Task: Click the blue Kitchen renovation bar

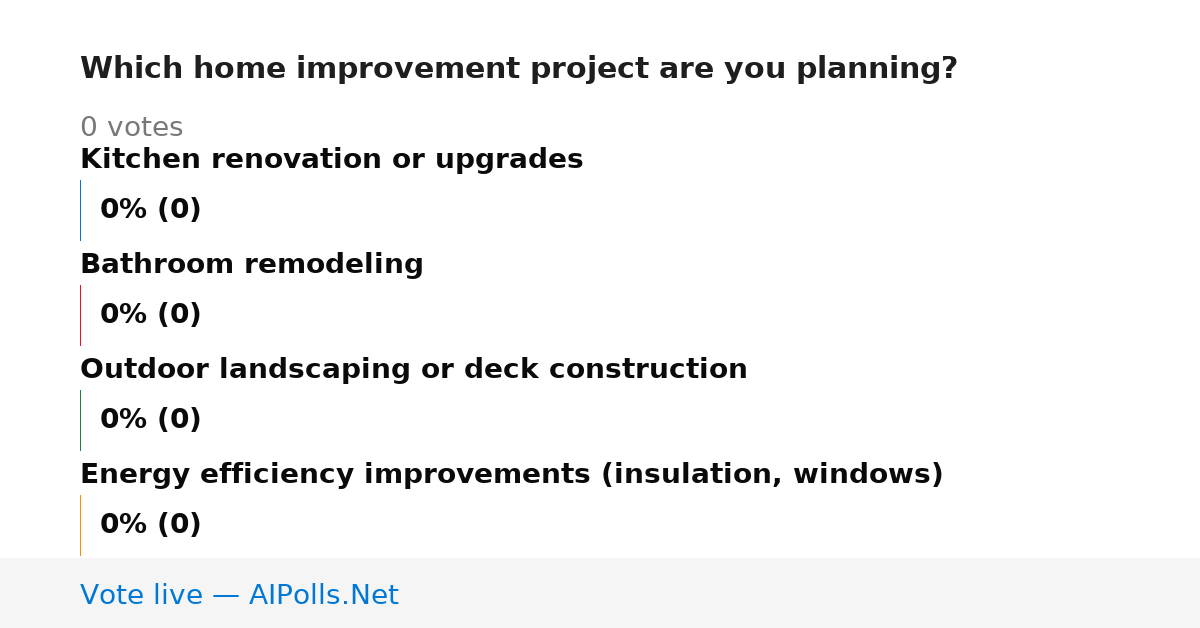Action: (80, 210)
